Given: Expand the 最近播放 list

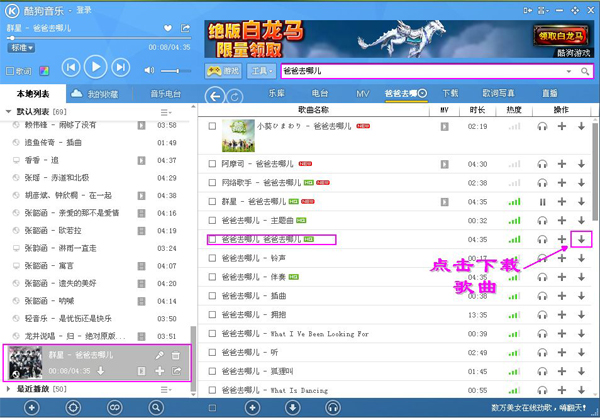Looking at the screenshot, I should click(x=8, y=389).
